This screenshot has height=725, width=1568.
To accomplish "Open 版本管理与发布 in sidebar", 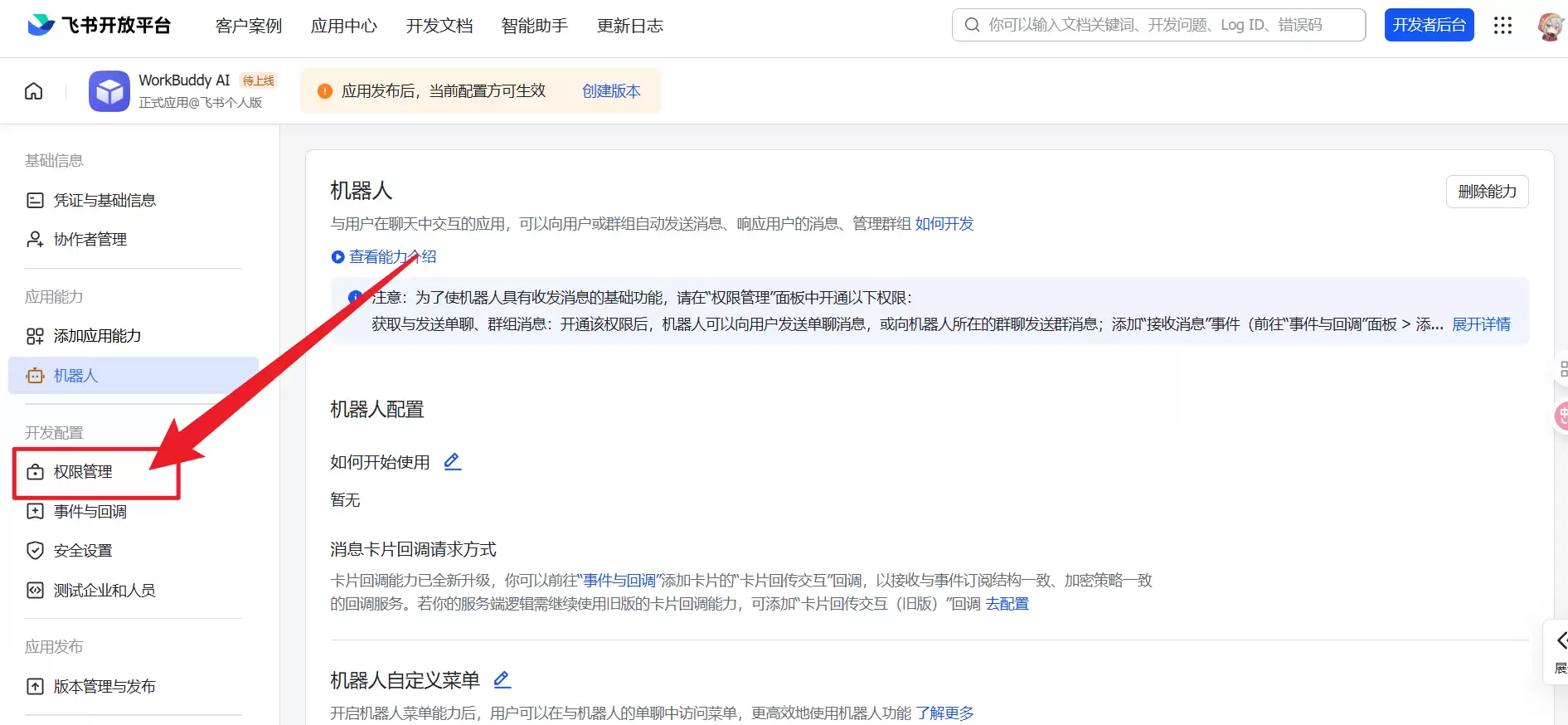I will coord(133,687).
